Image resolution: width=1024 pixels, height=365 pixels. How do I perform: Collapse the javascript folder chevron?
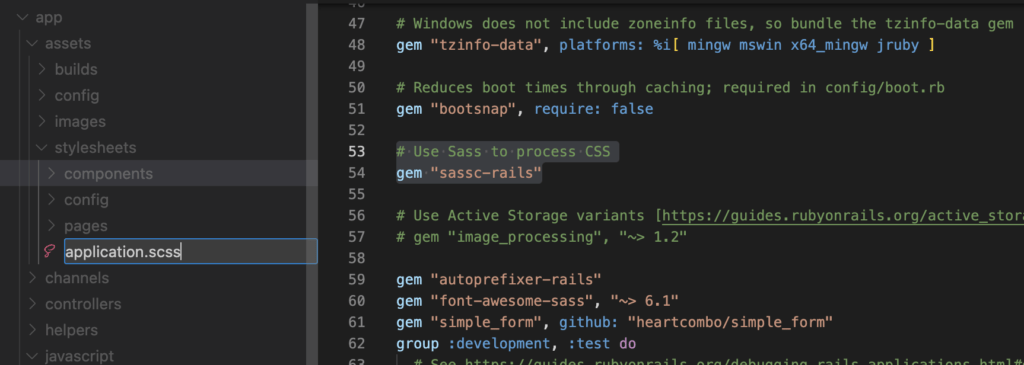[33, 357]
